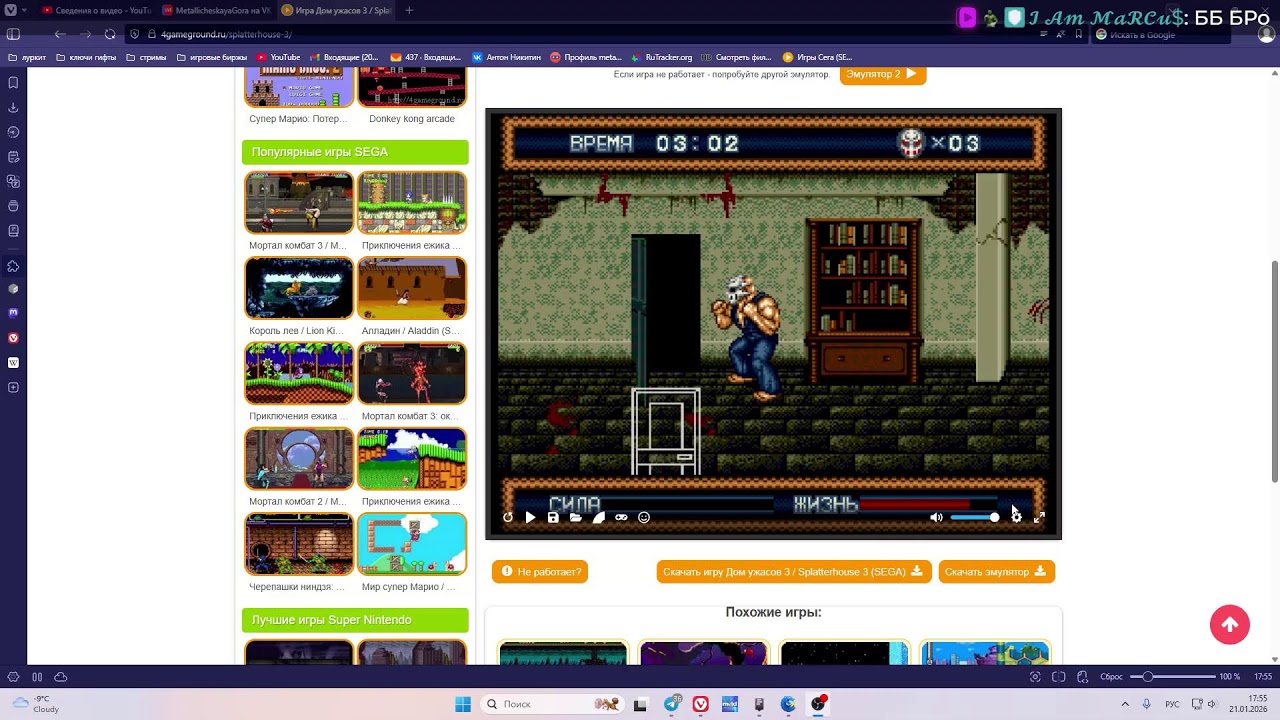Reload the page with the refresh icon
The height and width of the screenshot is (720, 1280).
[110, 34]
